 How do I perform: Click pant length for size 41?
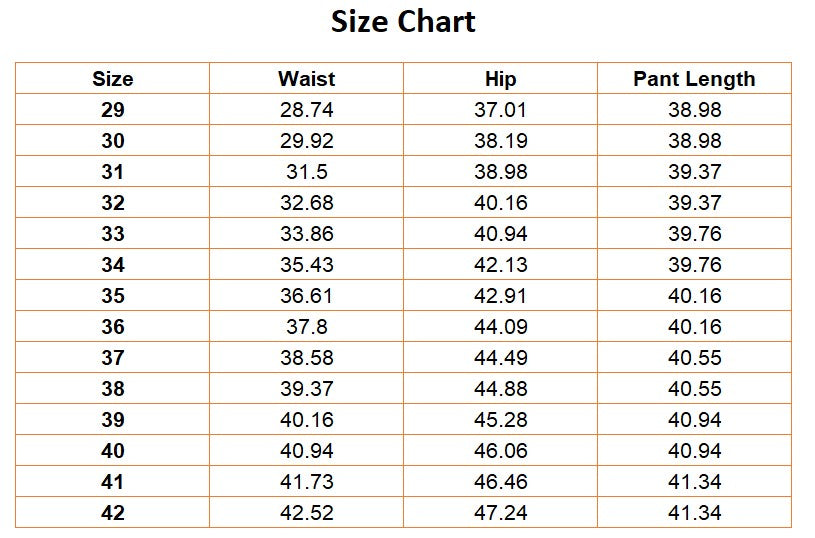coord(694,482)
